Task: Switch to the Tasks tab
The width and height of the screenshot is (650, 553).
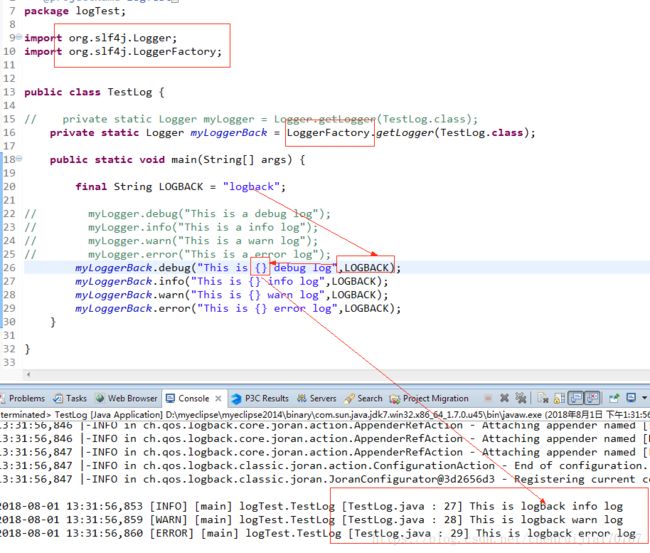Action: (70, 398)
